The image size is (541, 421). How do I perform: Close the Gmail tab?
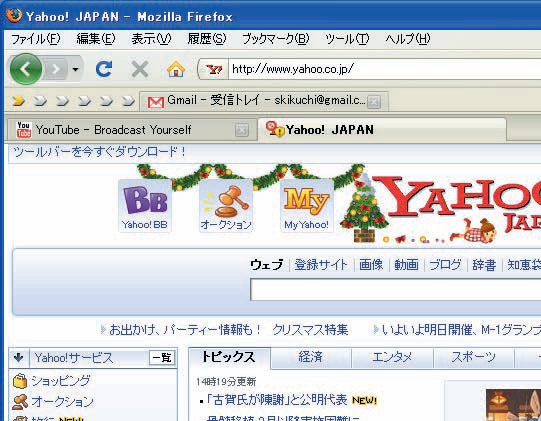tap(374, 102)
